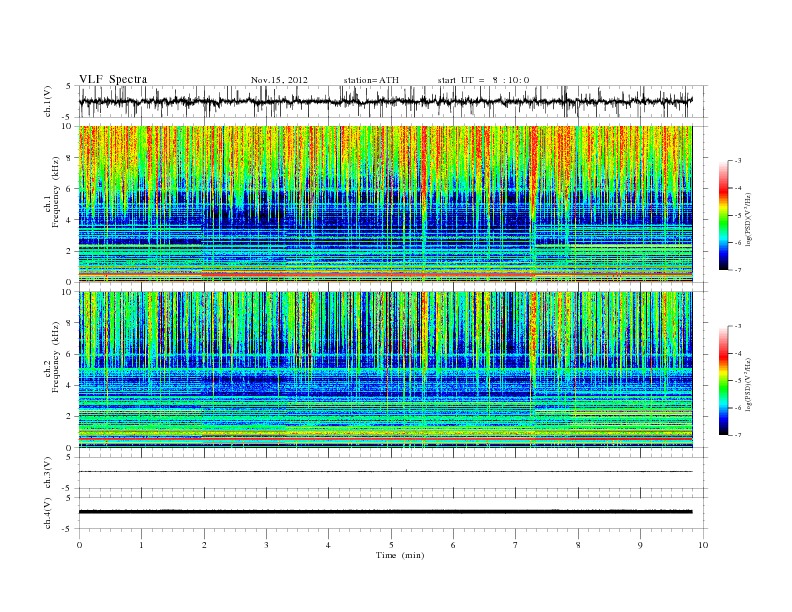Click the thick ch.4 waveform trace
This screenshot has width=792, height=612.
pyautogui.click(x=385, y=512)
